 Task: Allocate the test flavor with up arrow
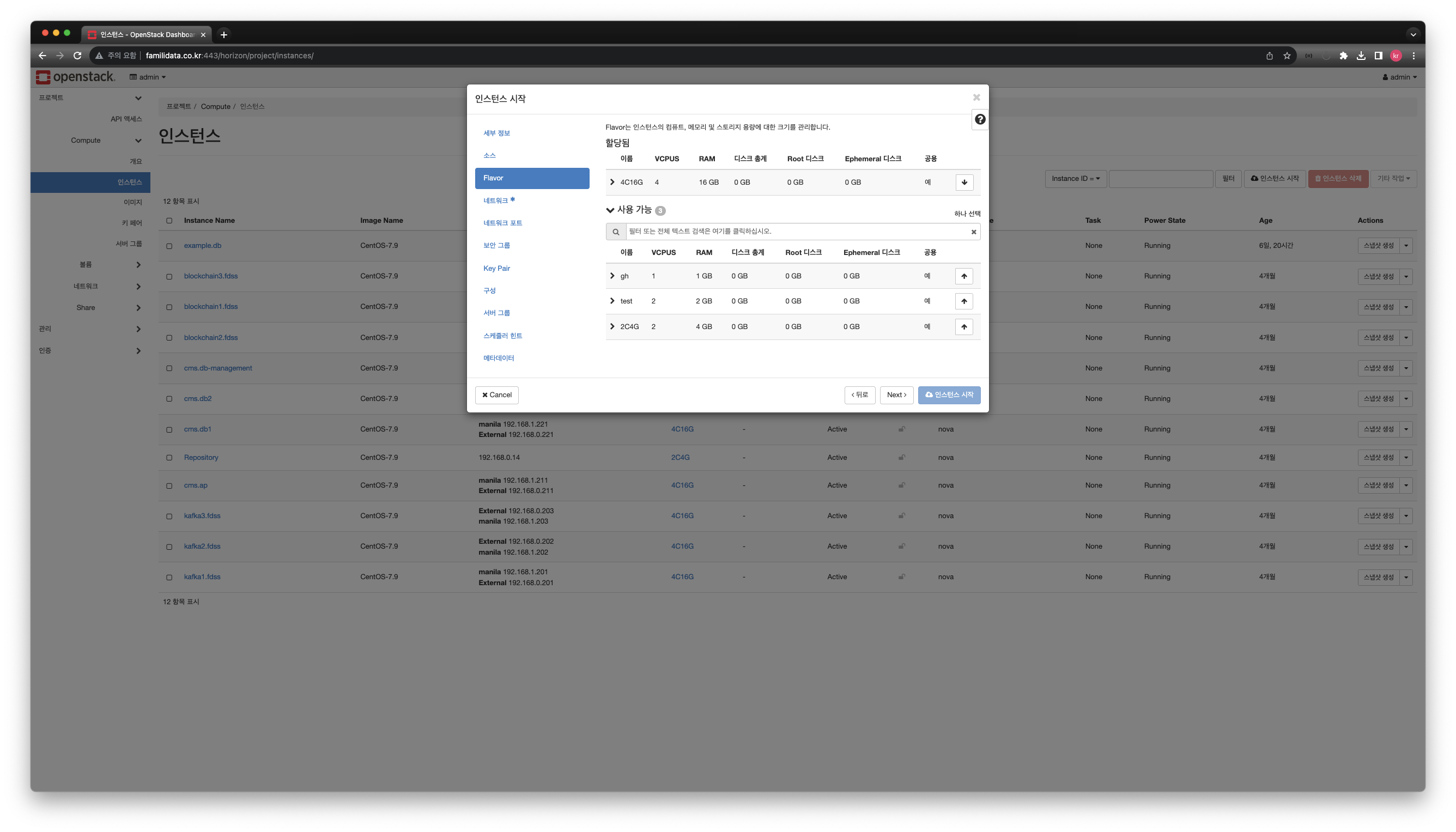[963, 301]
